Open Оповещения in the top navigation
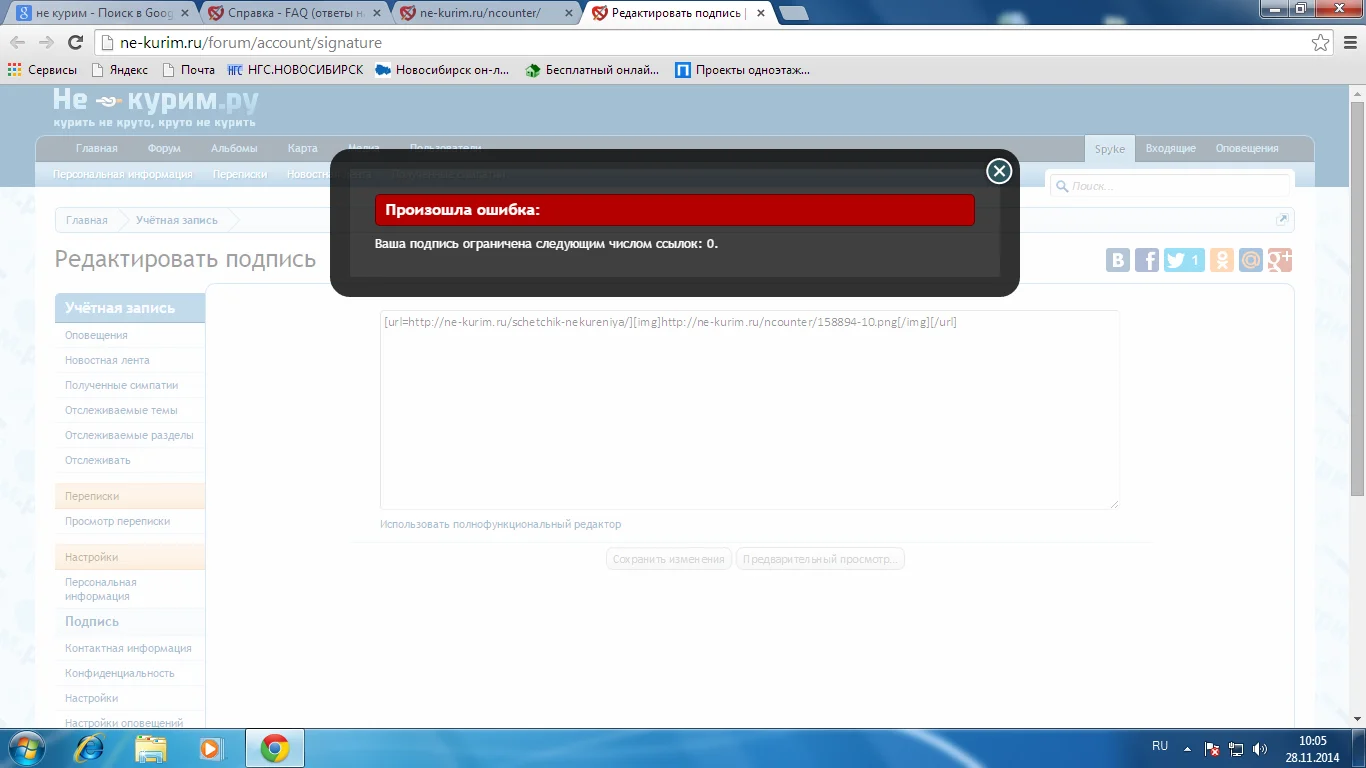The height and width of the screenshot is (768, 1366). pyautogui.click(x=1247, y=148)
